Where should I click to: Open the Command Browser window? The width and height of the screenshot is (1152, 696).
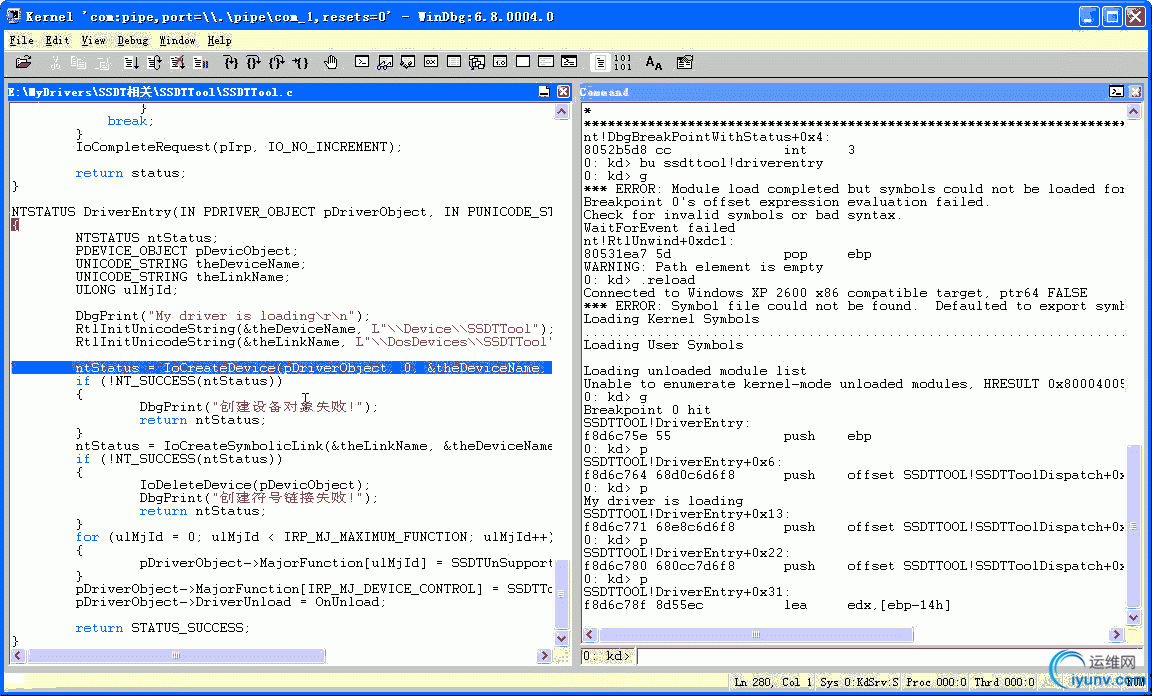coord(569,62)
